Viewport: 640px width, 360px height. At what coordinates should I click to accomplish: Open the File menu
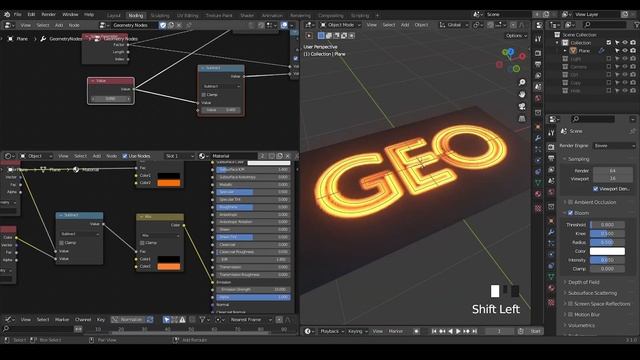point(18,14)
